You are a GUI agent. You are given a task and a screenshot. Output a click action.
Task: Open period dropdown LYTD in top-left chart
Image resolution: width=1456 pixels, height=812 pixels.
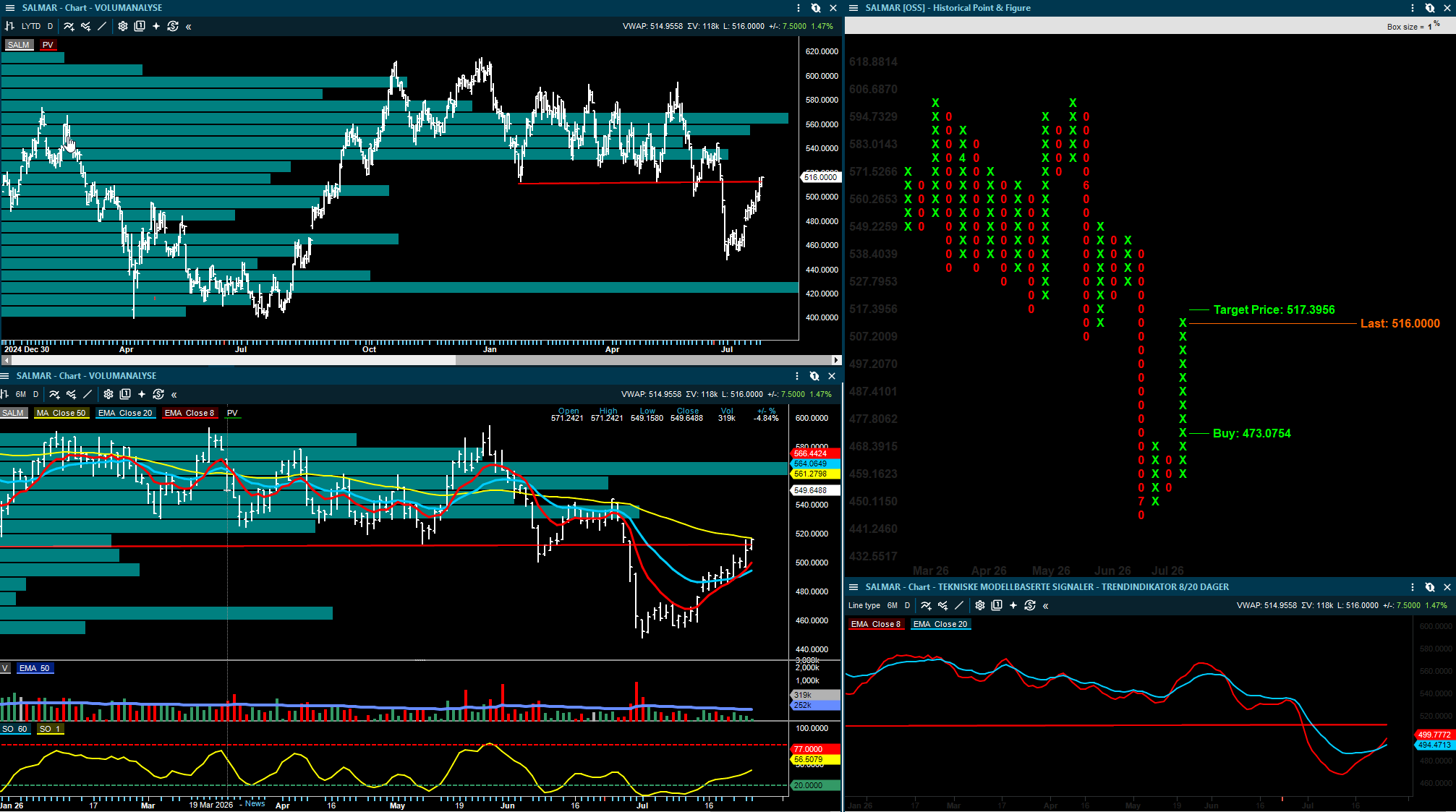[x=31, y=26]
